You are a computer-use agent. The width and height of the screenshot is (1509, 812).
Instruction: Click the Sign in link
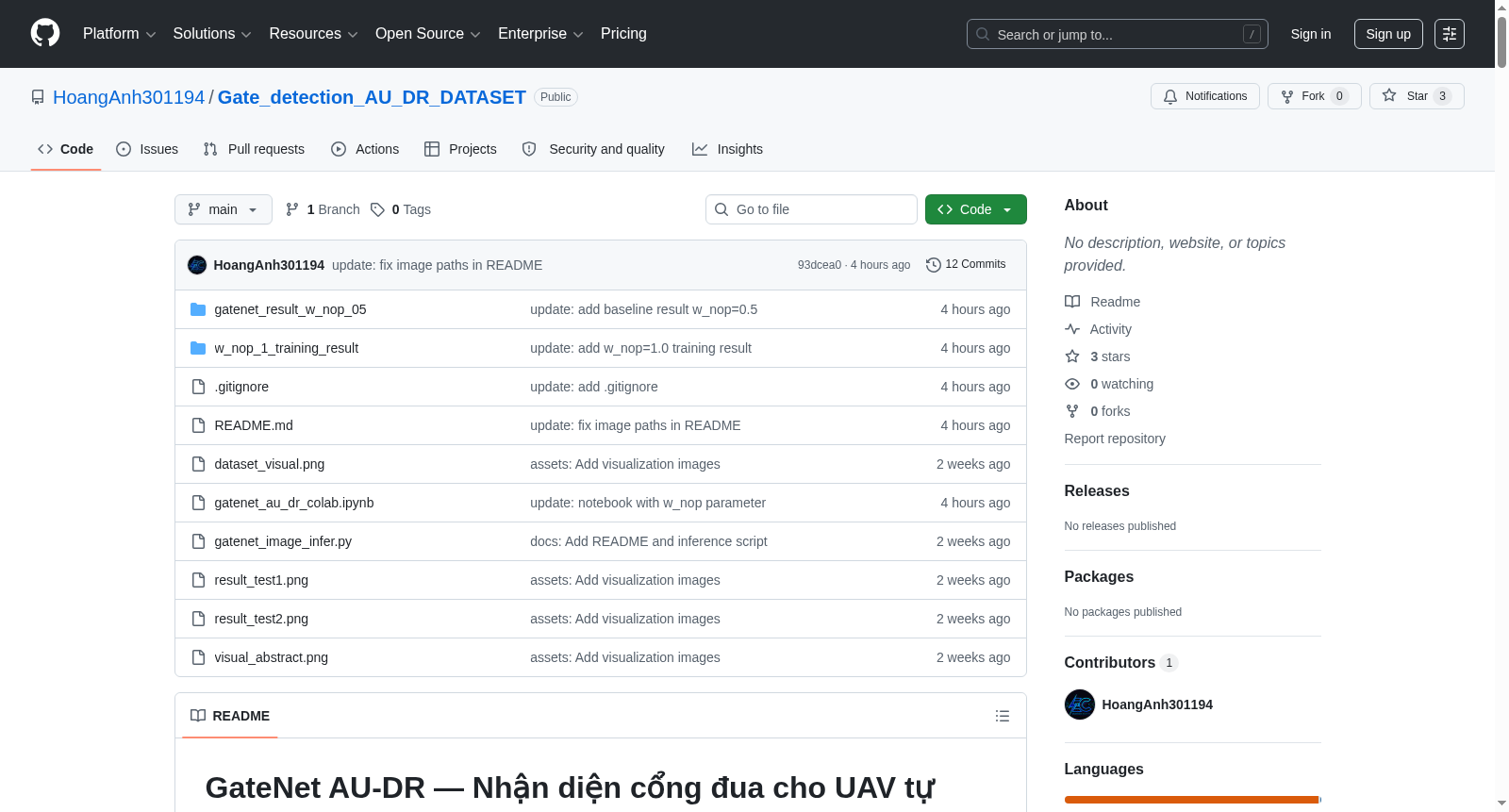point(1311,34)
